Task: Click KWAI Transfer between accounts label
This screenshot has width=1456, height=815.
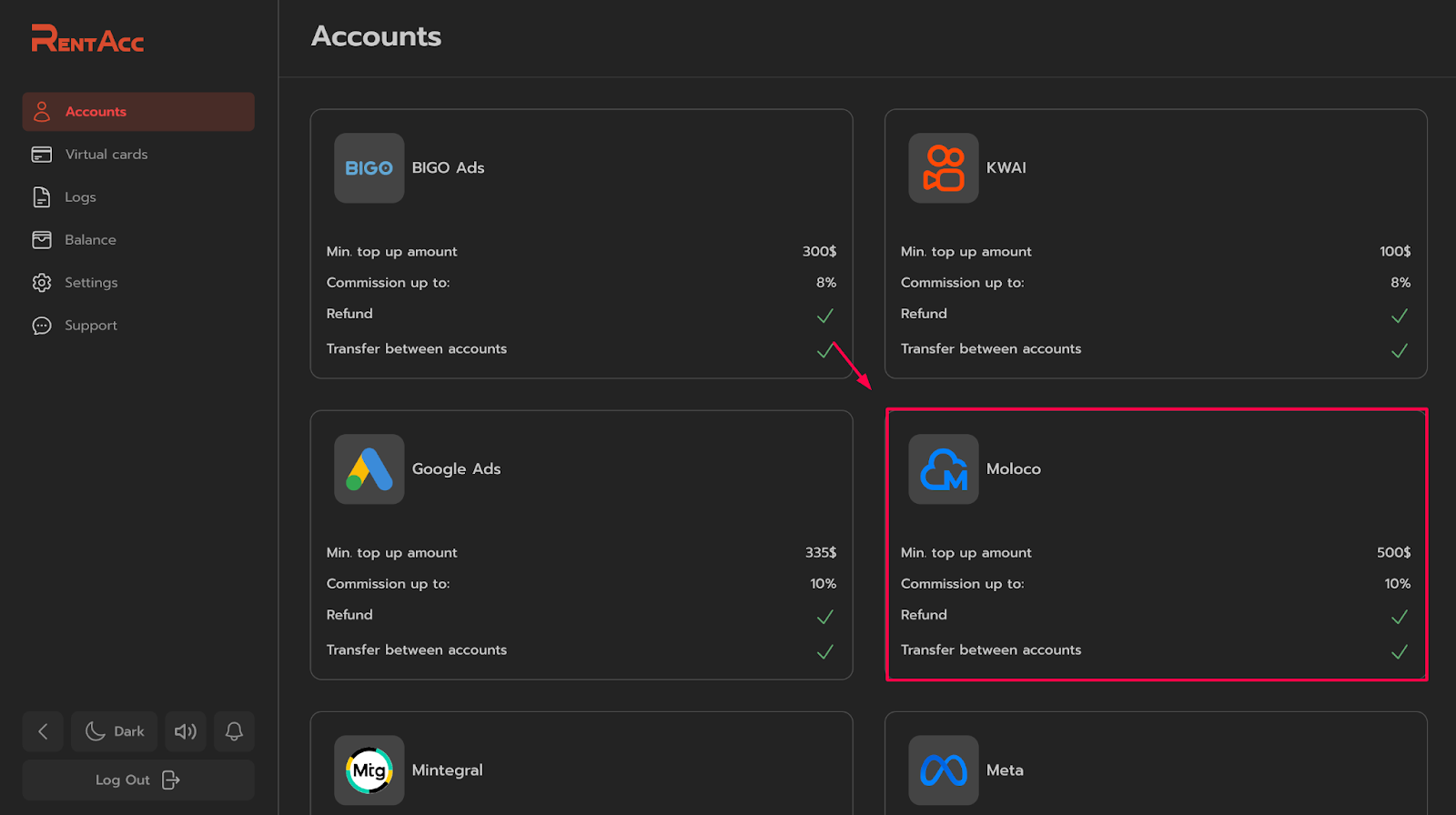Action: tap(991, 349)
